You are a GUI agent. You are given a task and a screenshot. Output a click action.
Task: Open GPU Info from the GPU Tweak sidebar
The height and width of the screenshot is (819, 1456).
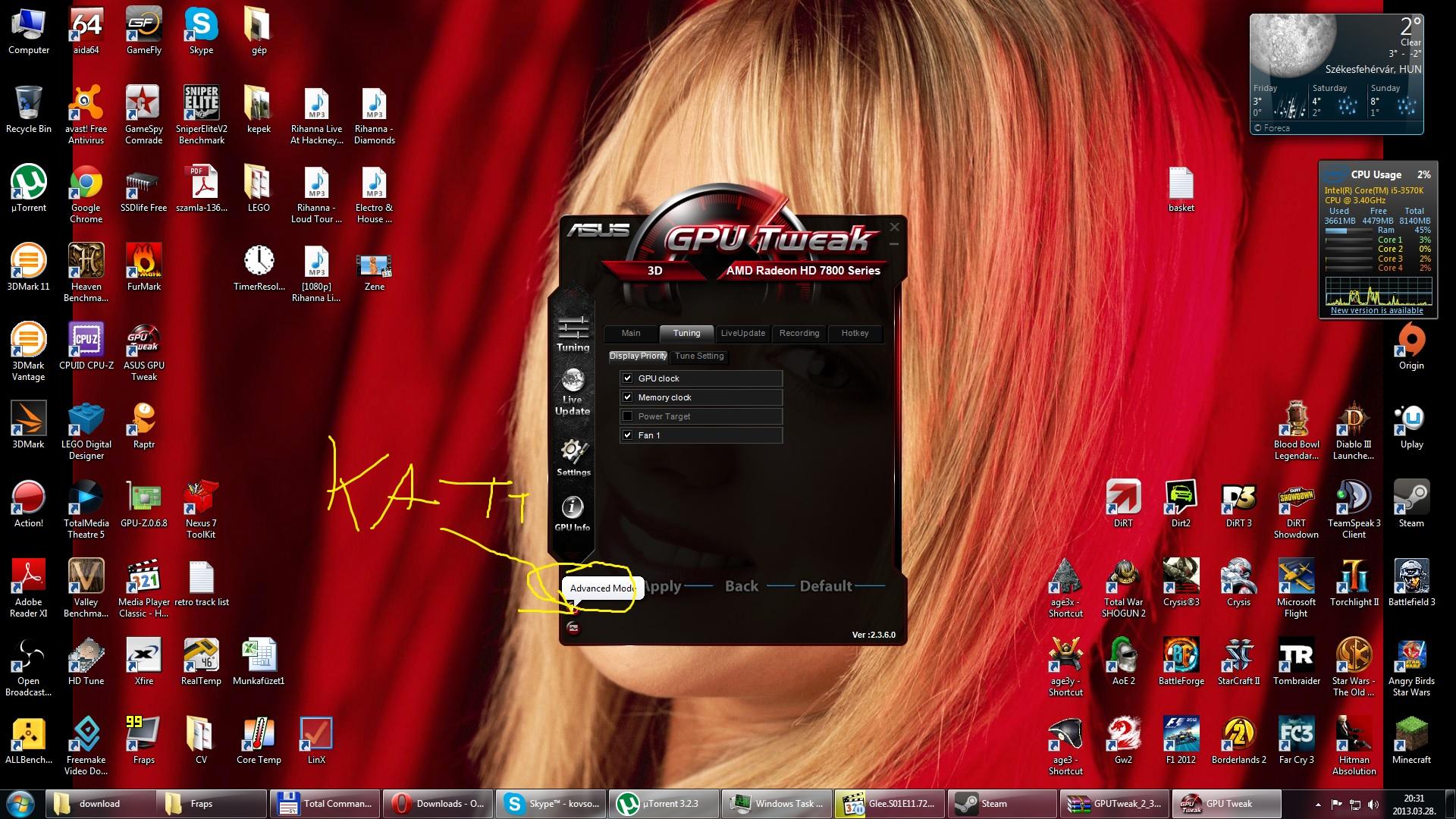[573, 513]
